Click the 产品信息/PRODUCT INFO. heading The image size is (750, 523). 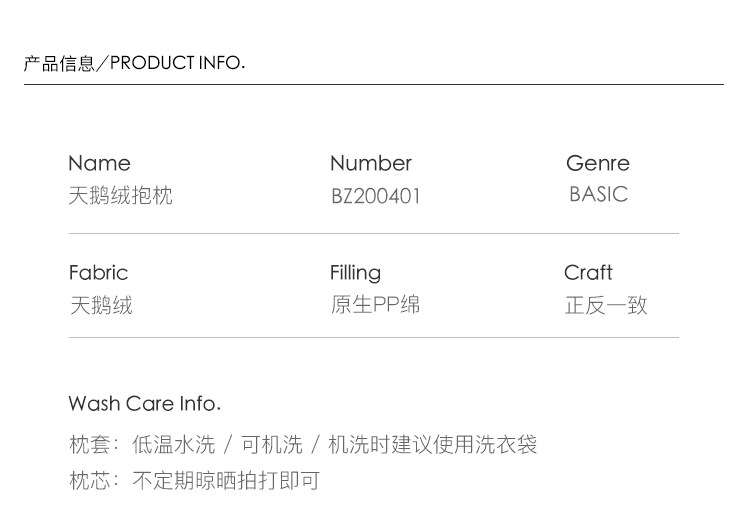point(134,63)
